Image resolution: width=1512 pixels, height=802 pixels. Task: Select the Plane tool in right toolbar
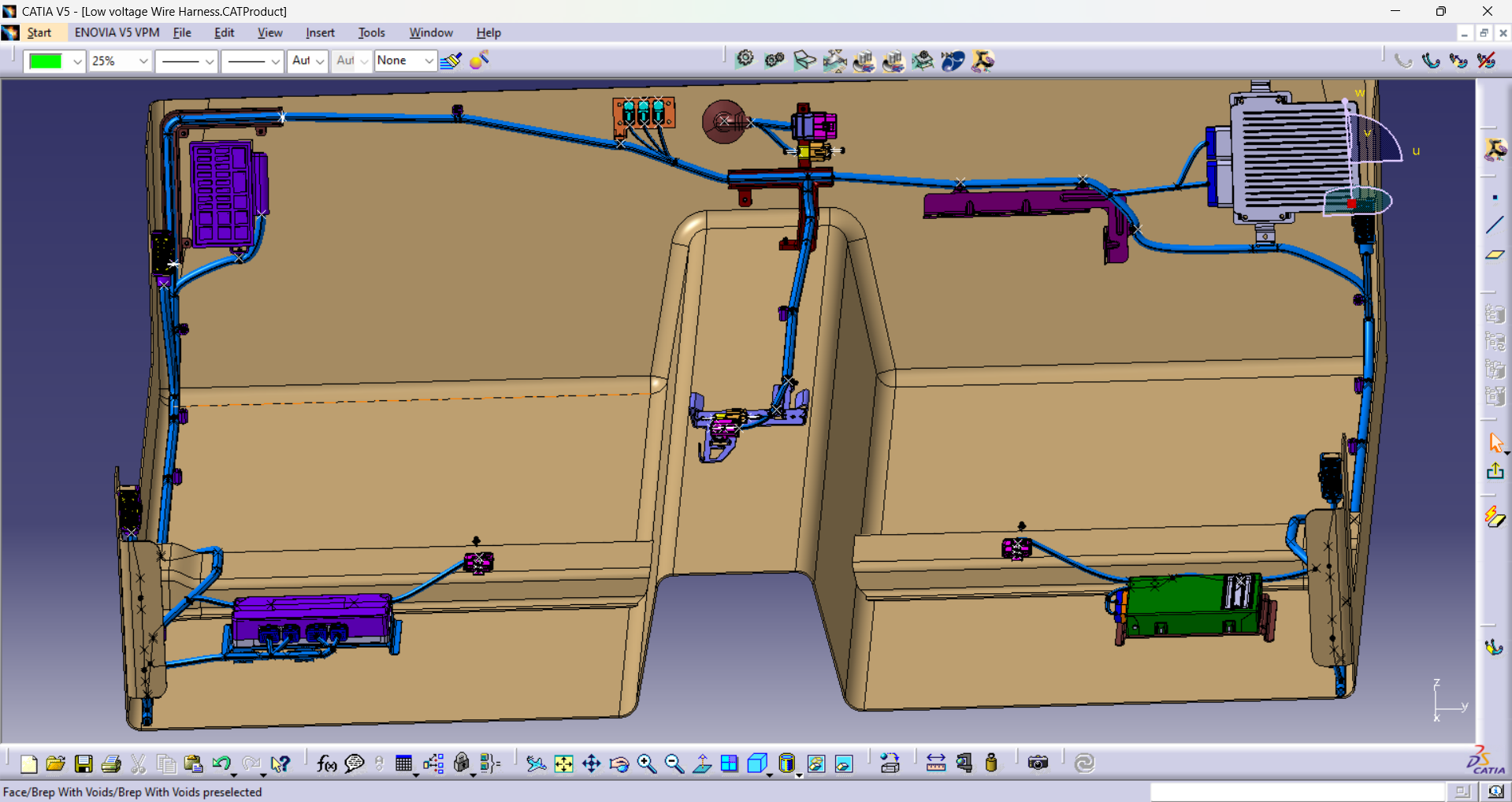(x=1494, y=255)
